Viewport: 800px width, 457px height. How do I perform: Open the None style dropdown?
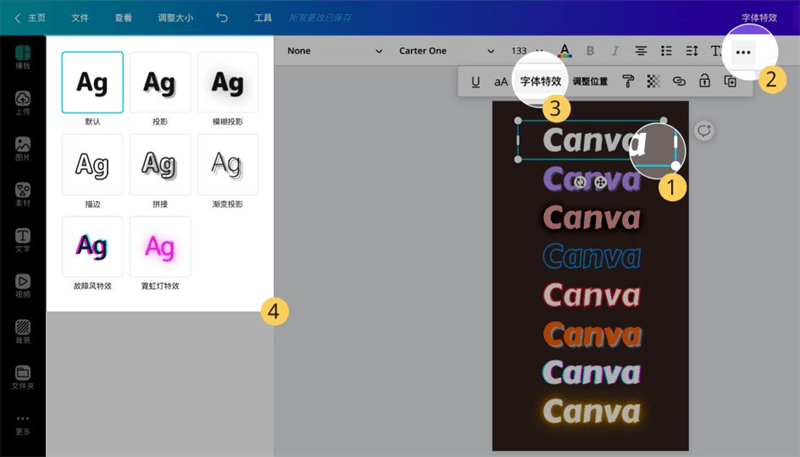[334, 51]
